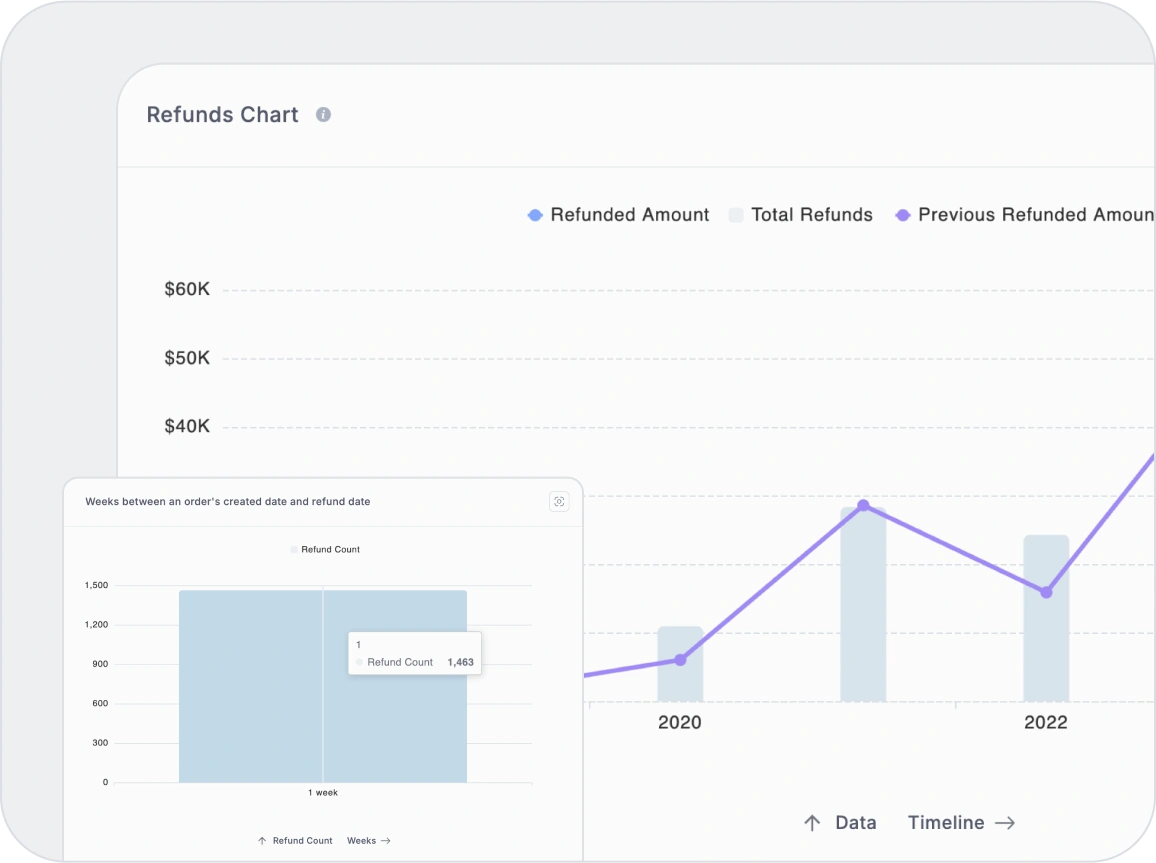
Task: Click the info icon beside Refunds Chart
Action: click(323, 115)
